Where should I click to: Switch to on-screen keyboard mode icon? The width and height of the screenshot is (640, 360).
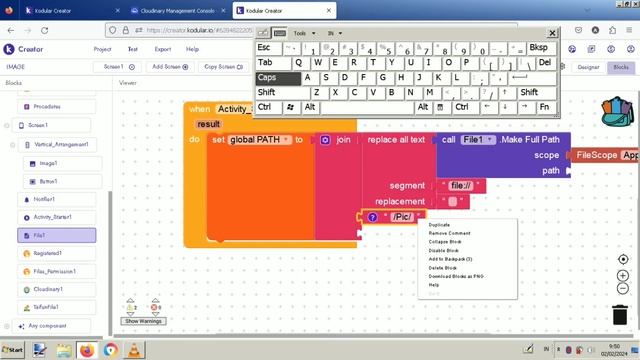point(280,33)
